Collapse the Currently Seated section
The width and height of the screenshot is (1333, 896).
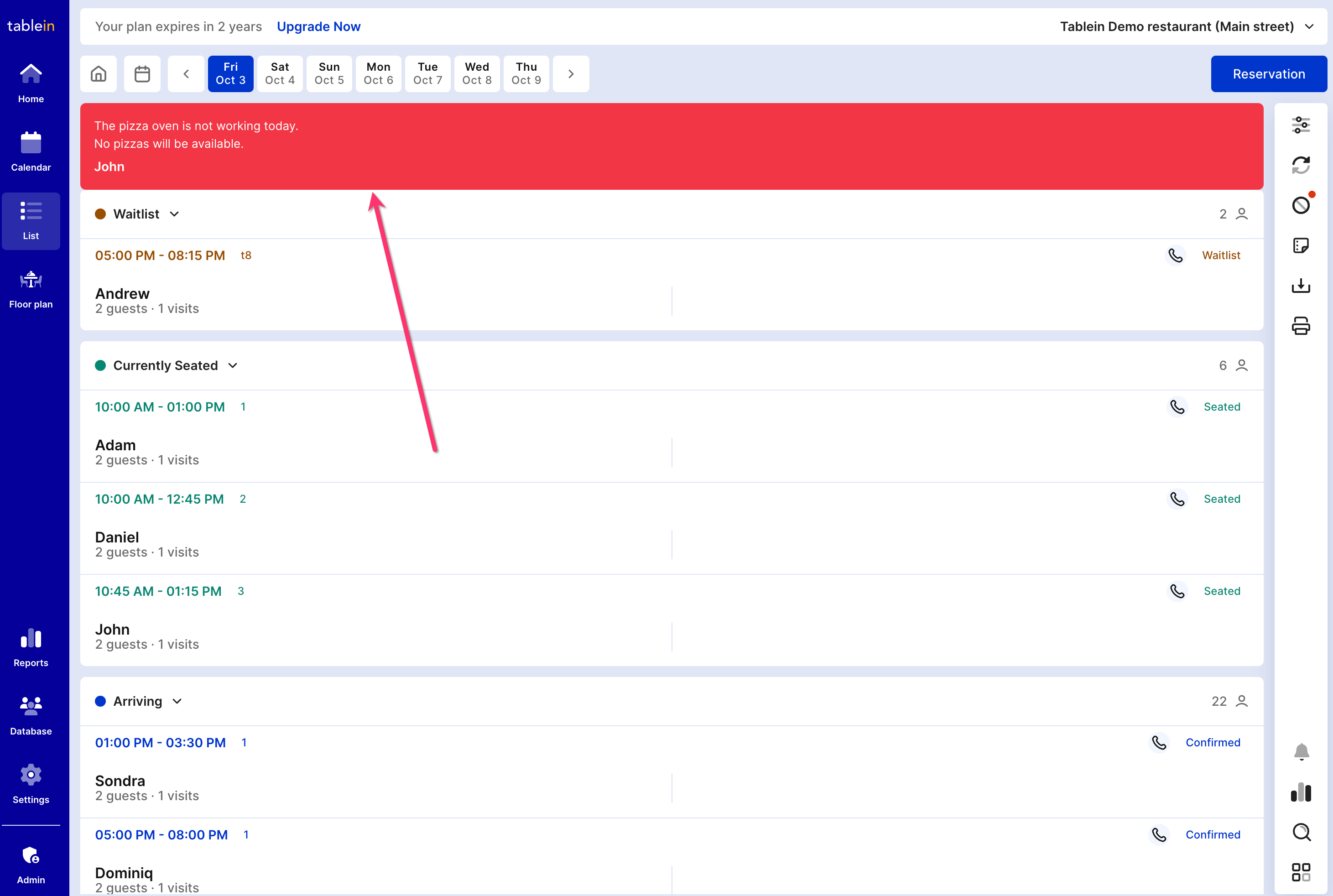pos(233,366)
